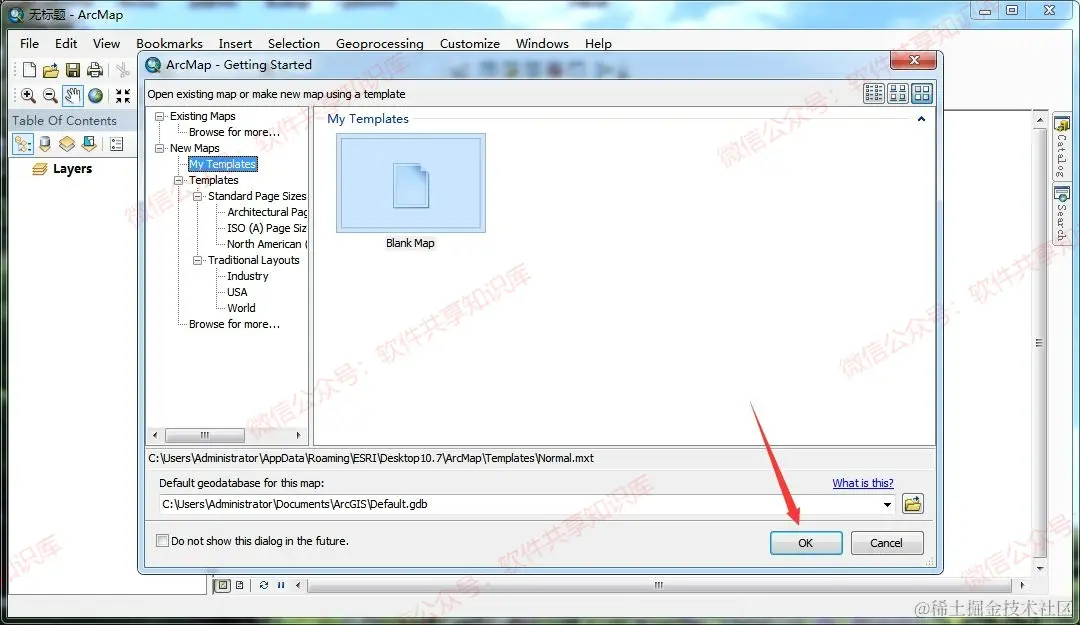Click the Cancel button
Screen dimensions: 1080x625
click(x=886, y=543)
